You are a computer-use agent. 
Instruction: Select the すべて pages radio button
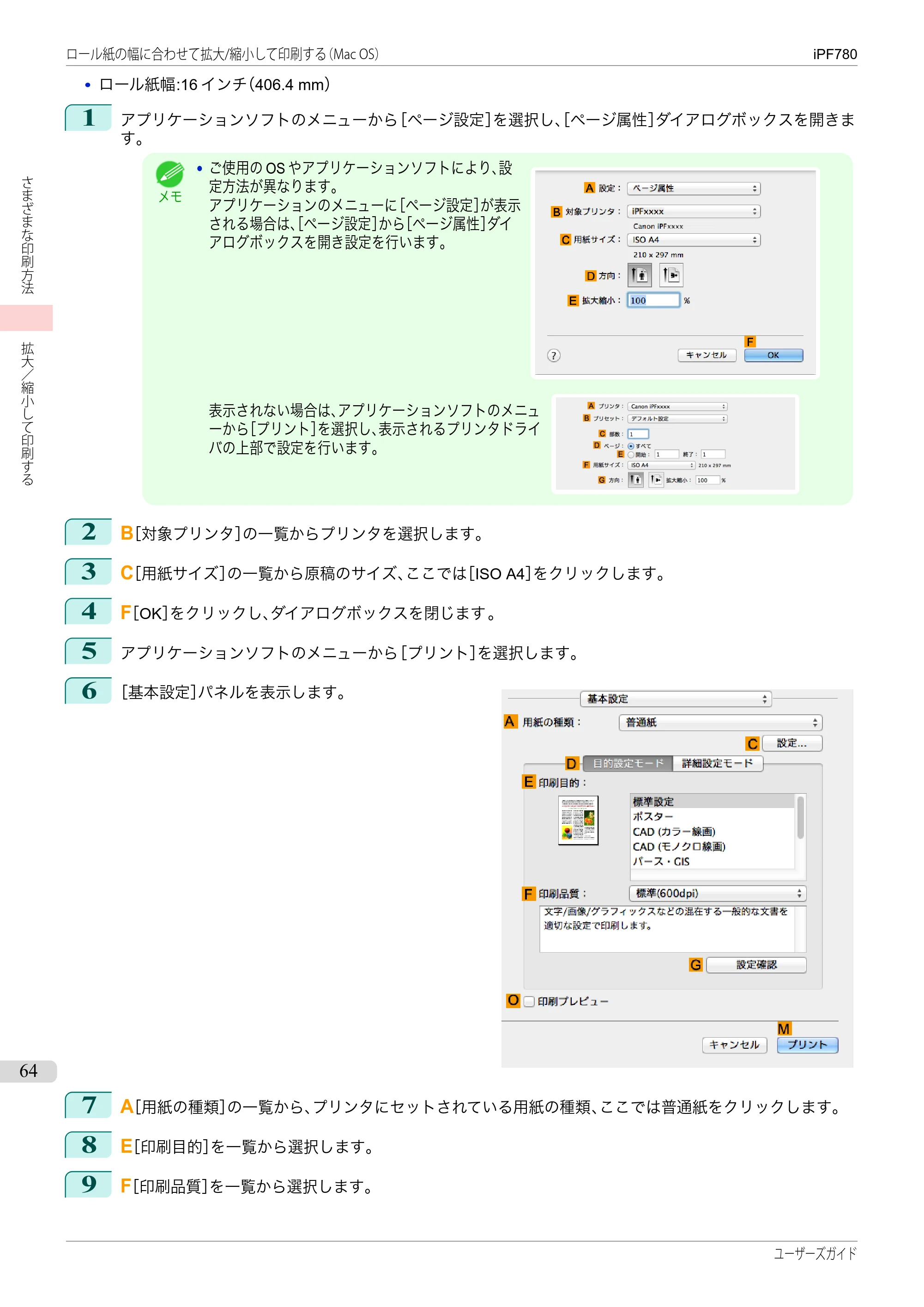630,446
